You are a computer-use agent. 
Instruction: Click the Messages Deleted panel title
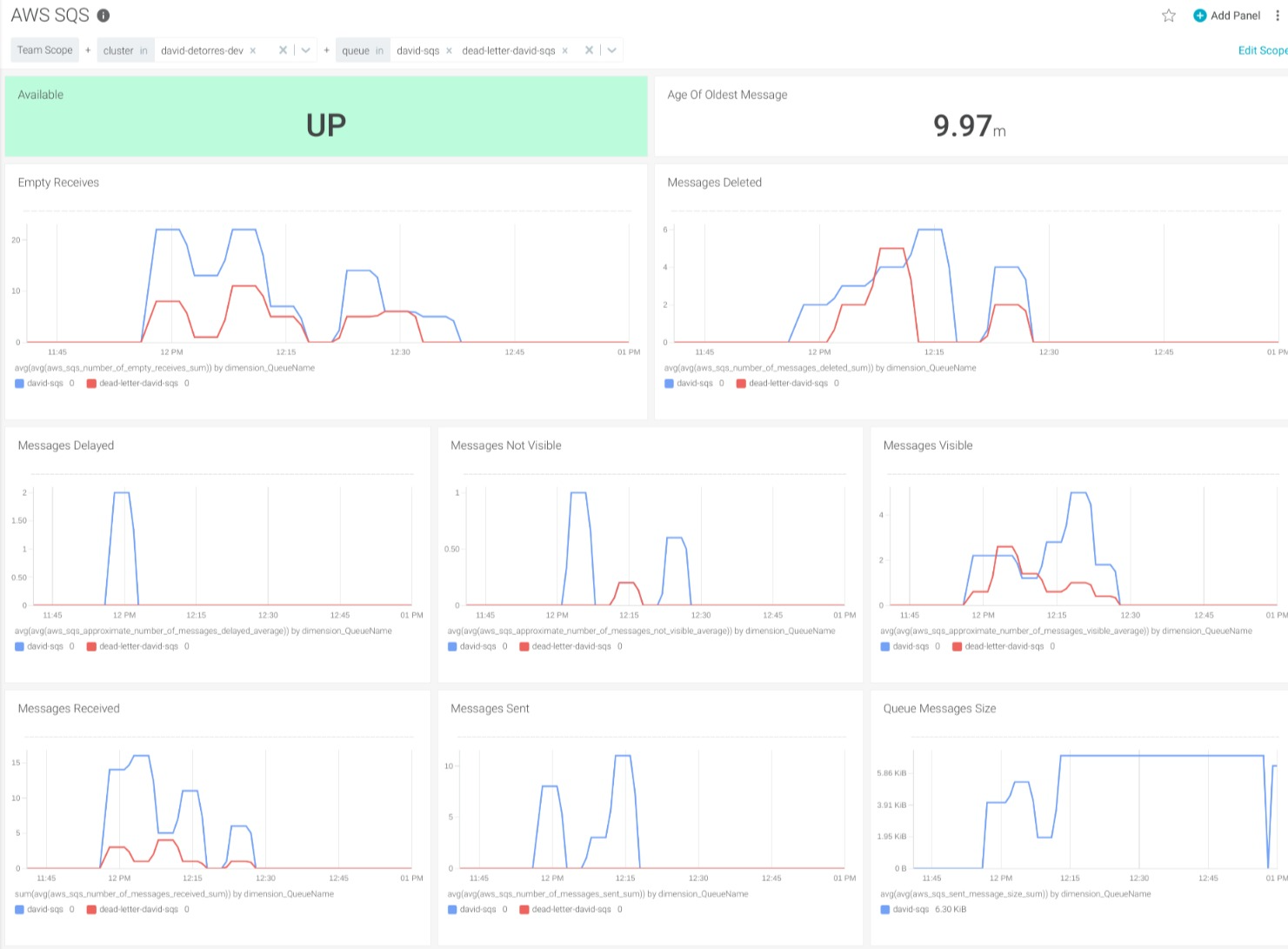(714, 183)
